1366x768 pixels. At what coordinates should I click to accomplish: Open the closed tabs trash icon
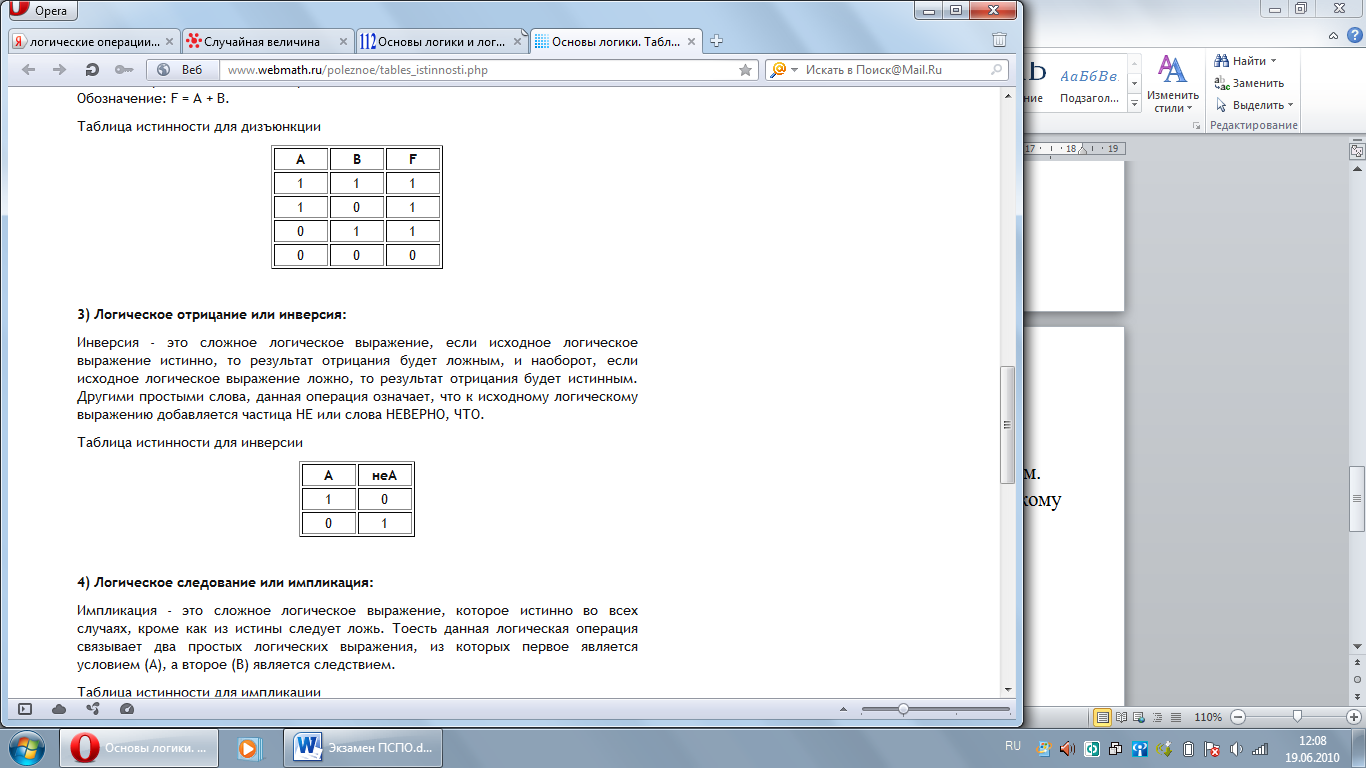[x=999, y=40]
